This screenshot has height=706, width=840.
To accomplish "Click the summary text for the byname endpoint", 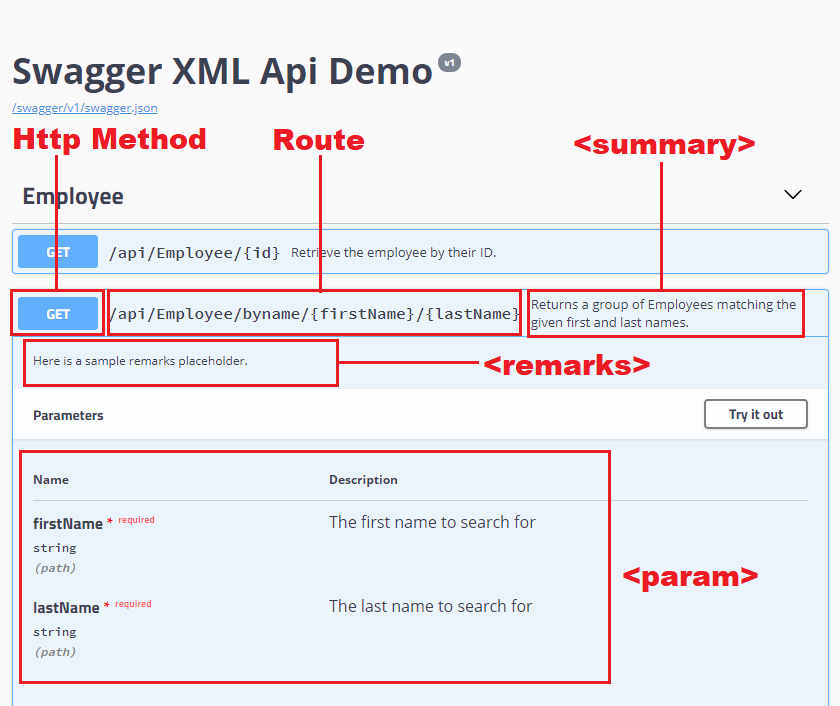I will pos(664,313).
